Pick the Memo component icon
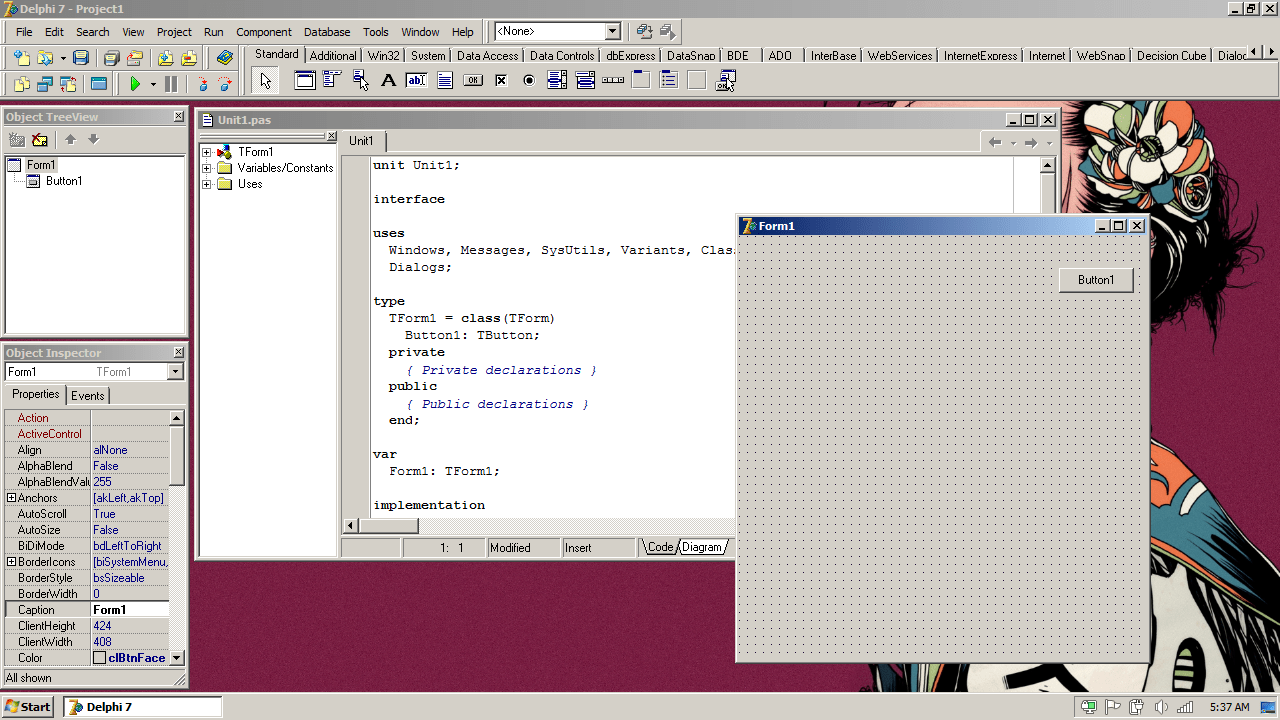This screenshot has height=720, width=1280. (x=445, y=80)
